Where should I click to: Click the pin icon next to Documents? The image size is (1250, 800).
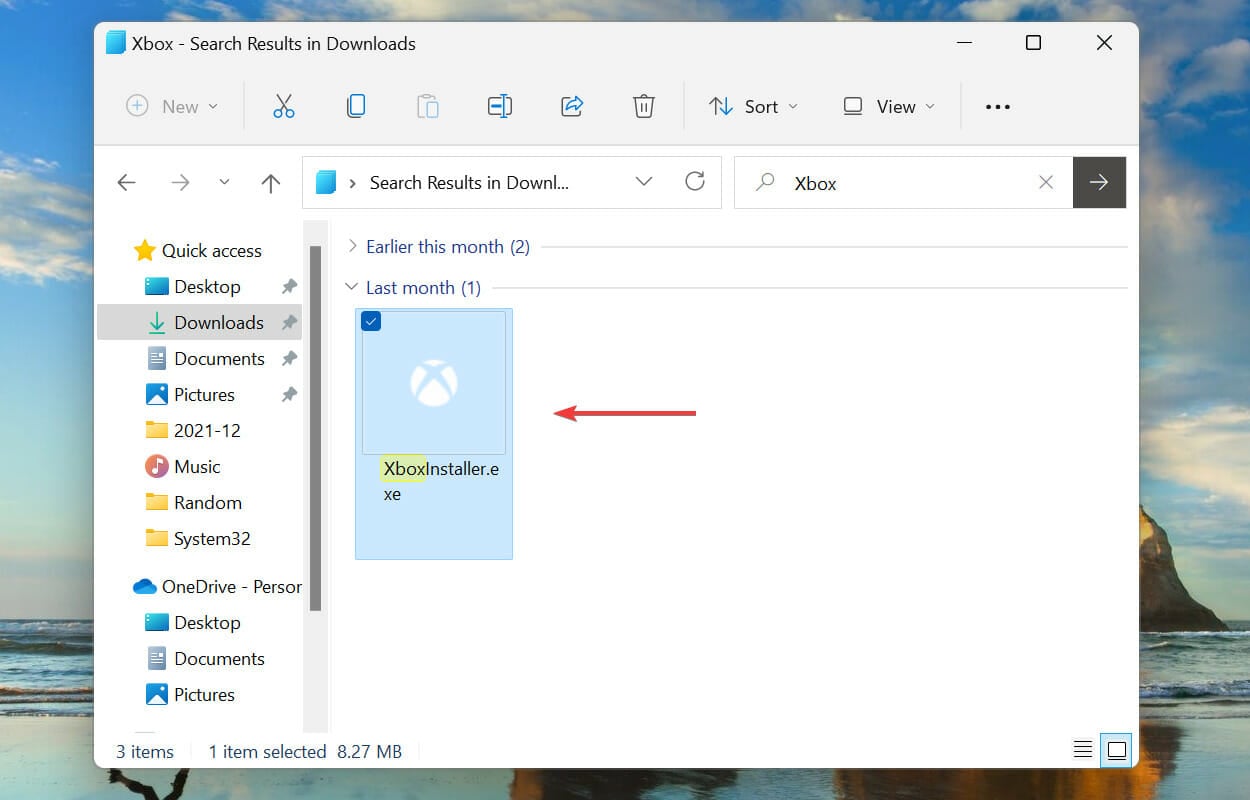[289, 359]
